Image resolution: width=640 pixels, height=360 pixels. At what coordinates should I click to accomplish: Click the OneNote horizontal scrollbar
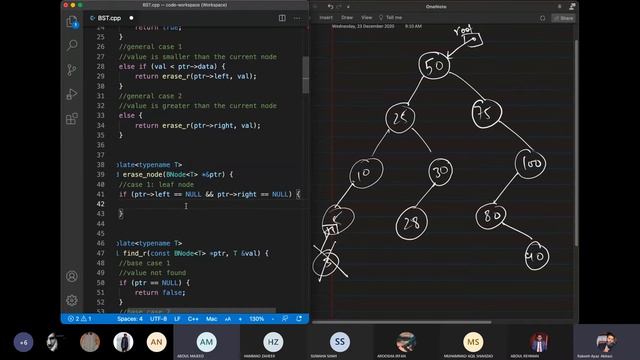402,322
